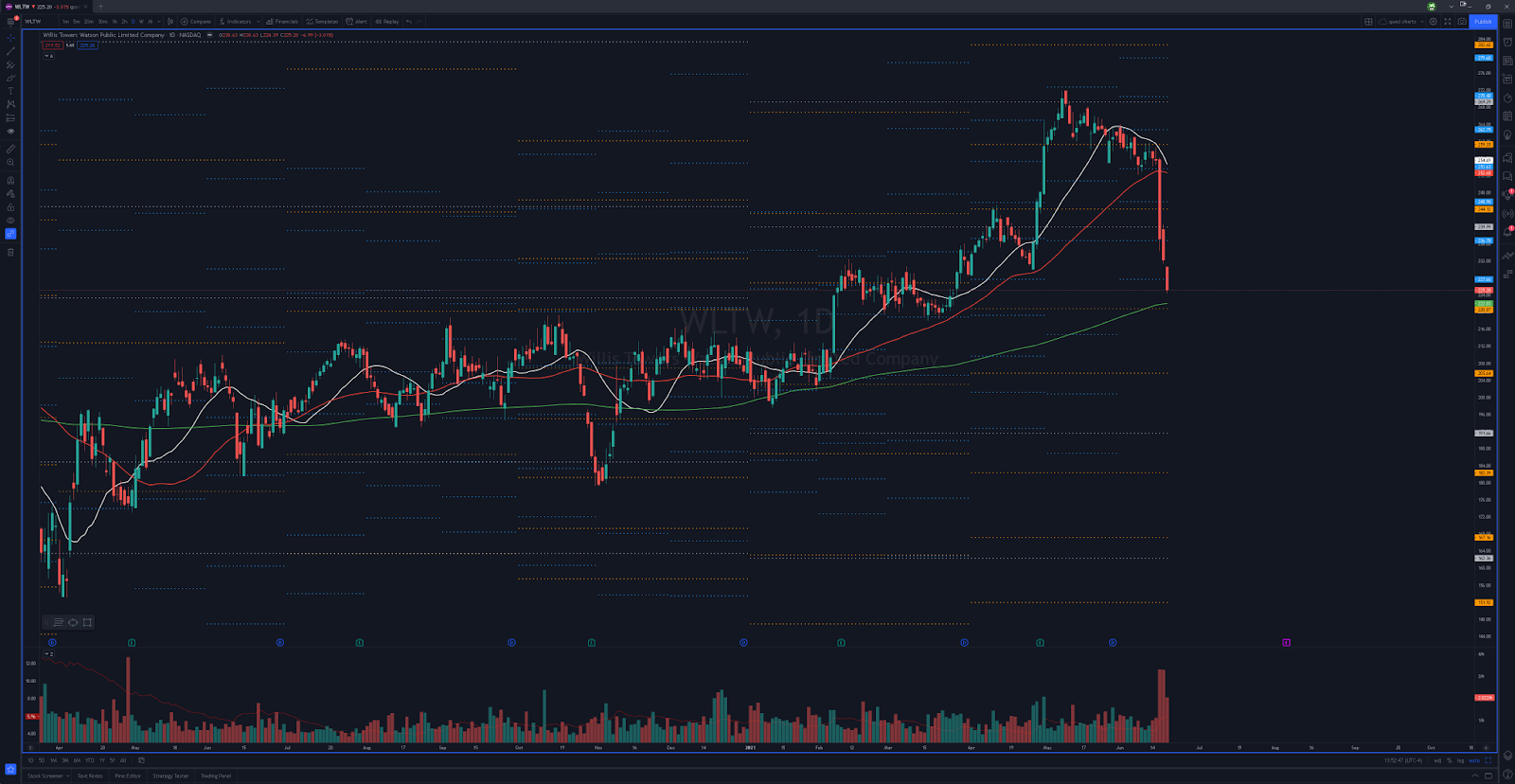Image resolution: width=1515 pixels, height=784 pixels.
Task: Open a new browser tab with plus
Action: coord(100,6)
